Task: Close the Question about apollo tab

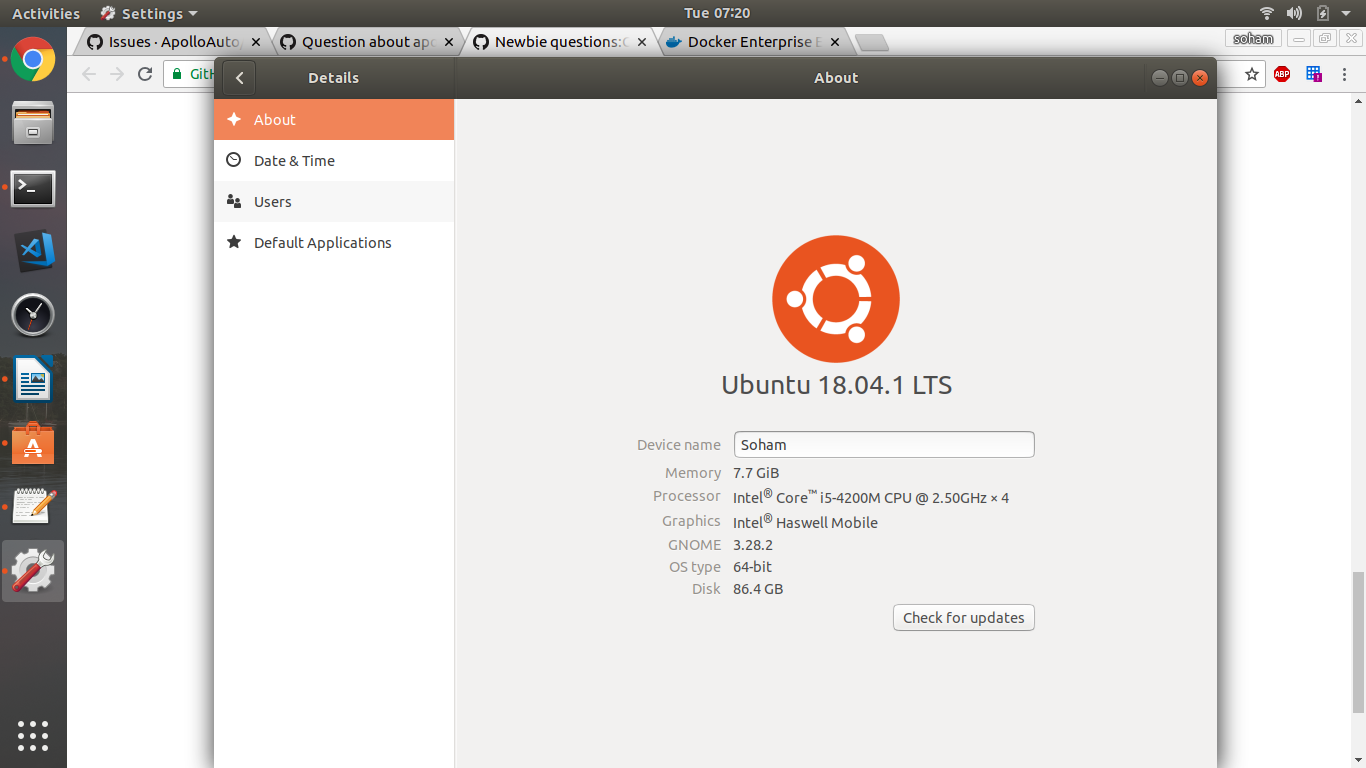Action: [450, 42]
